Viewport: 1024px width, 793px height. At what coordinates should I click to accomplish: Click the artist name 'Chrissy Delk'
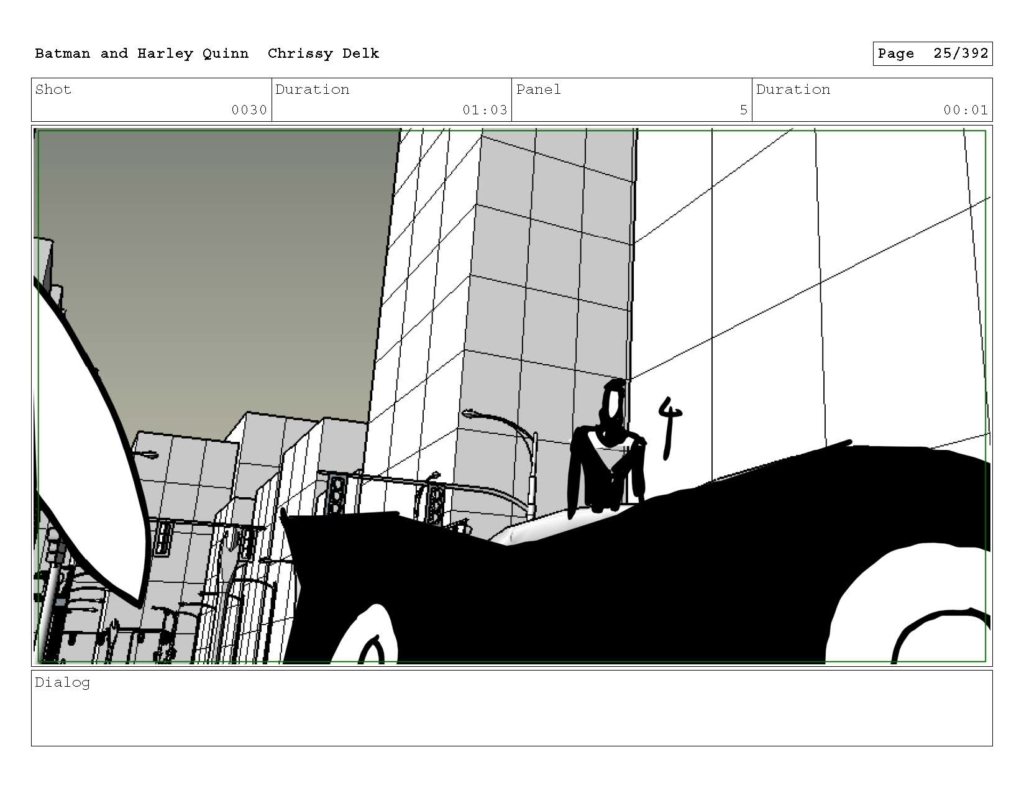[x=323, y=54]
